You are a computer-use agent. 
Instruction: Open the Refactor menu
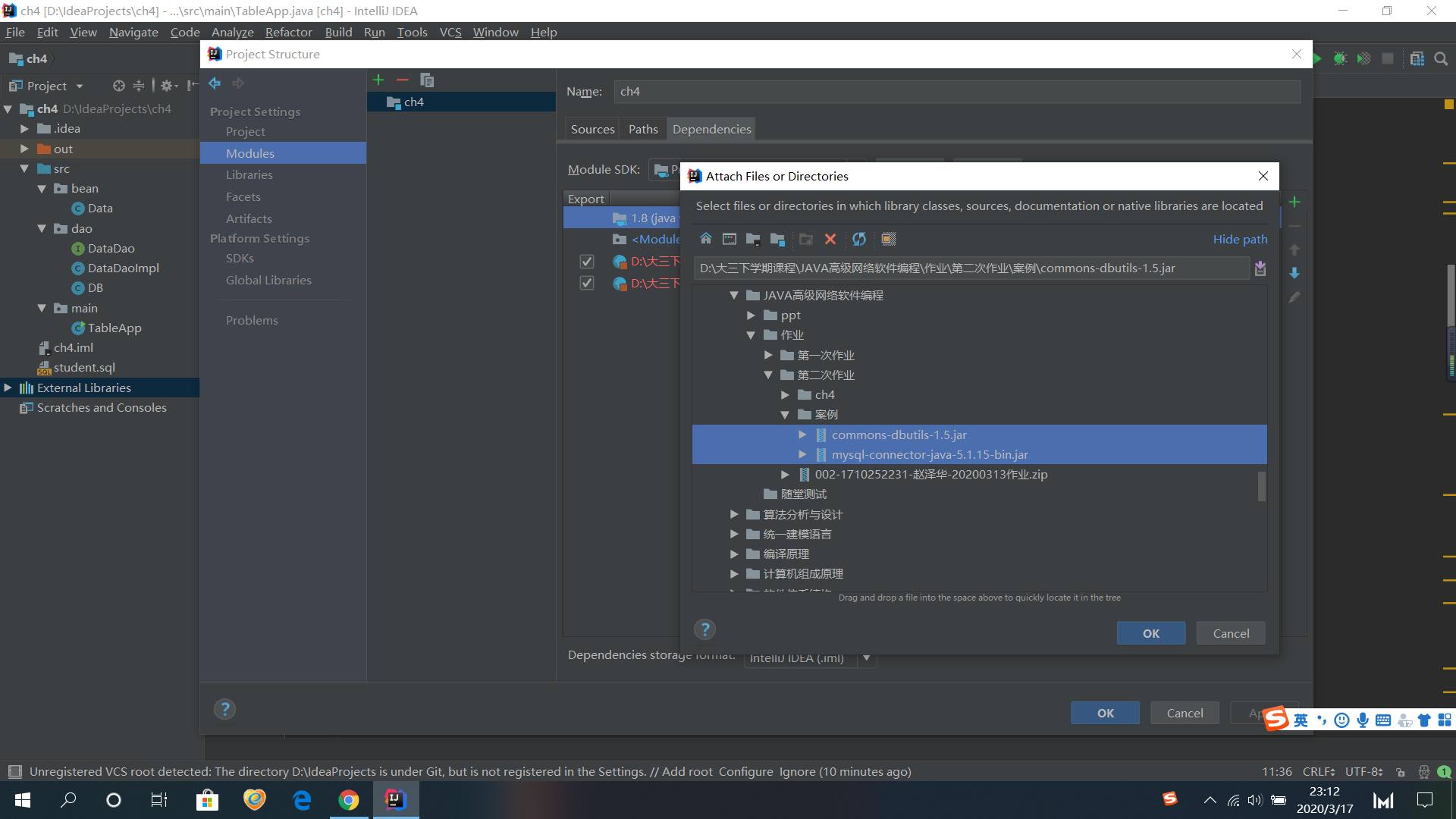(x=288, y=32)
